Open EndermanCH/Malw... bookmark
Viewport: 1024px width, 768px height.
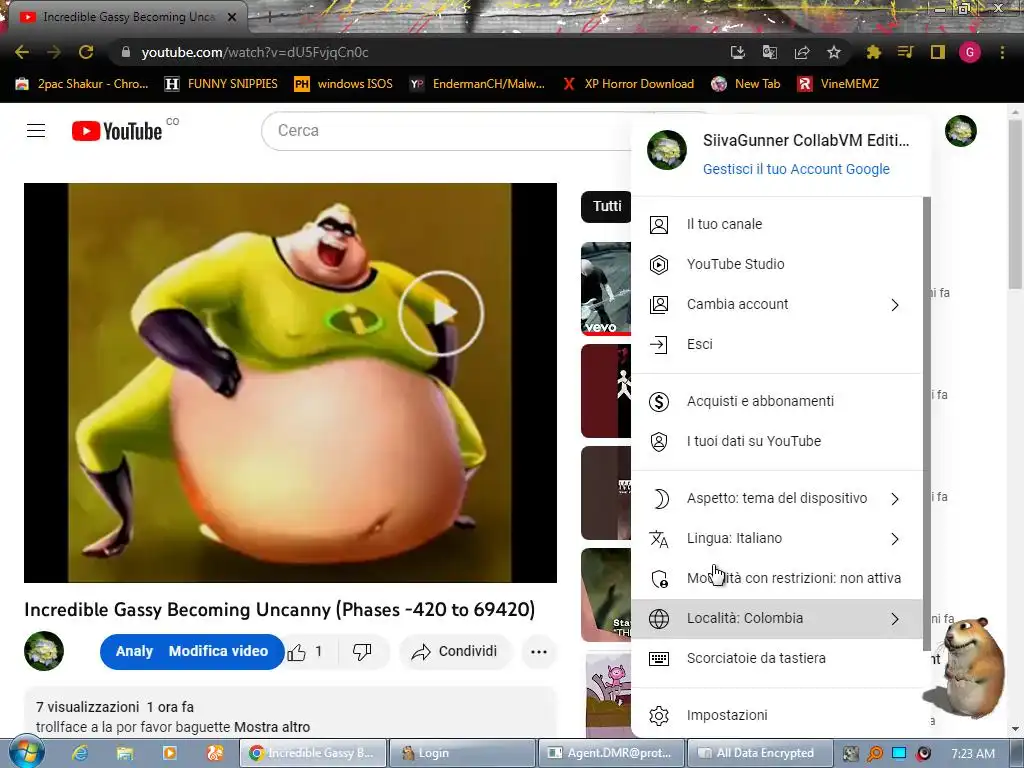477,84
